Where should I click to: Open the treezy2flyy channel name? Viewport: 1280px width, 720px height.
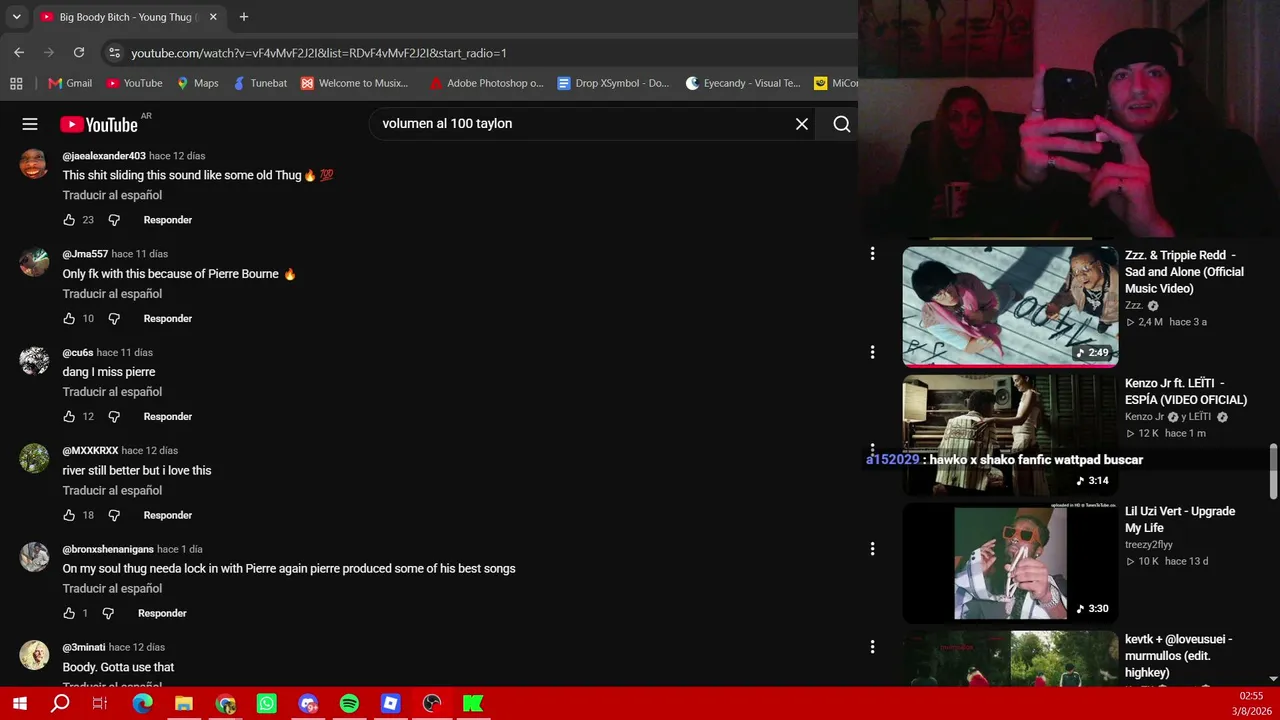[x=1149, y=545]
